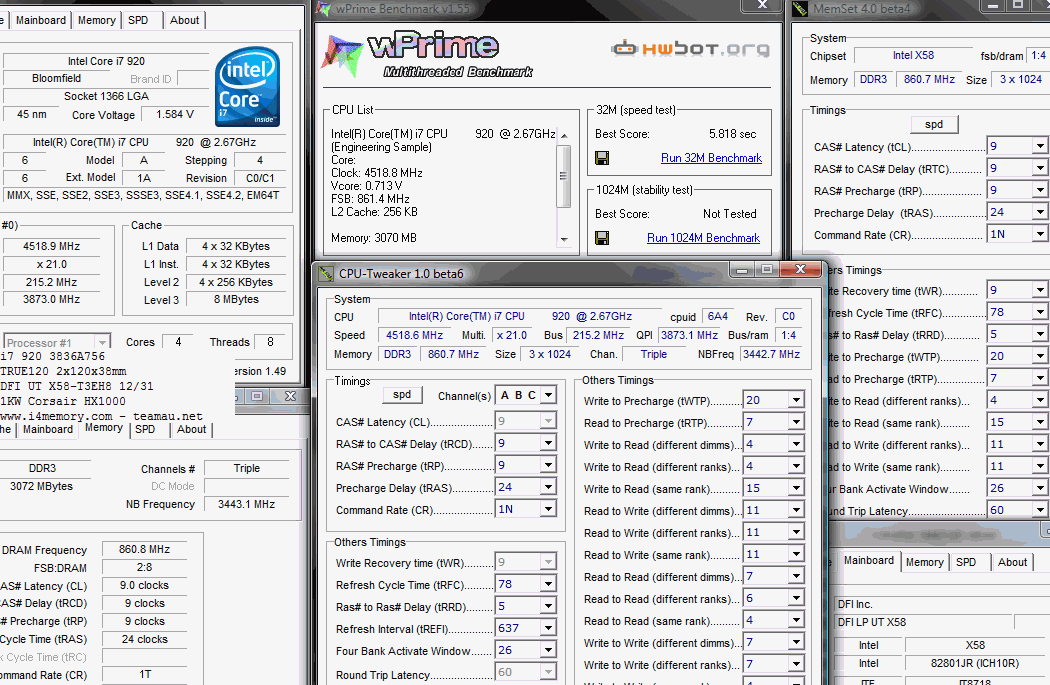Screen dimensions: 1050x685
Task: Click the 5.818 sec best score text
Action: (733, 134)
